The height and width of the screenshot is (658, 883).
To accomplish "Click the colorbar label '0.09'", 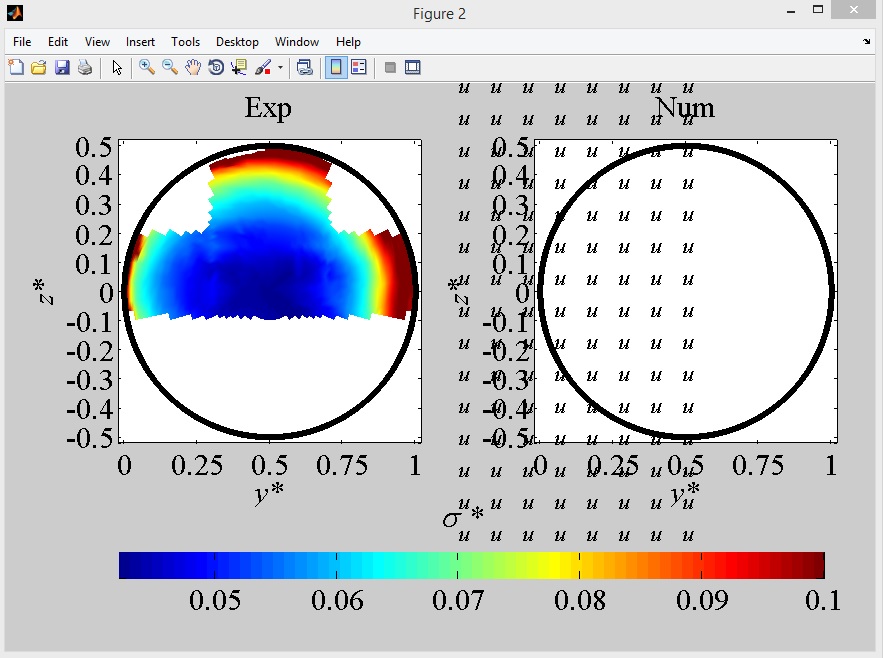I will tap(702, 601).
